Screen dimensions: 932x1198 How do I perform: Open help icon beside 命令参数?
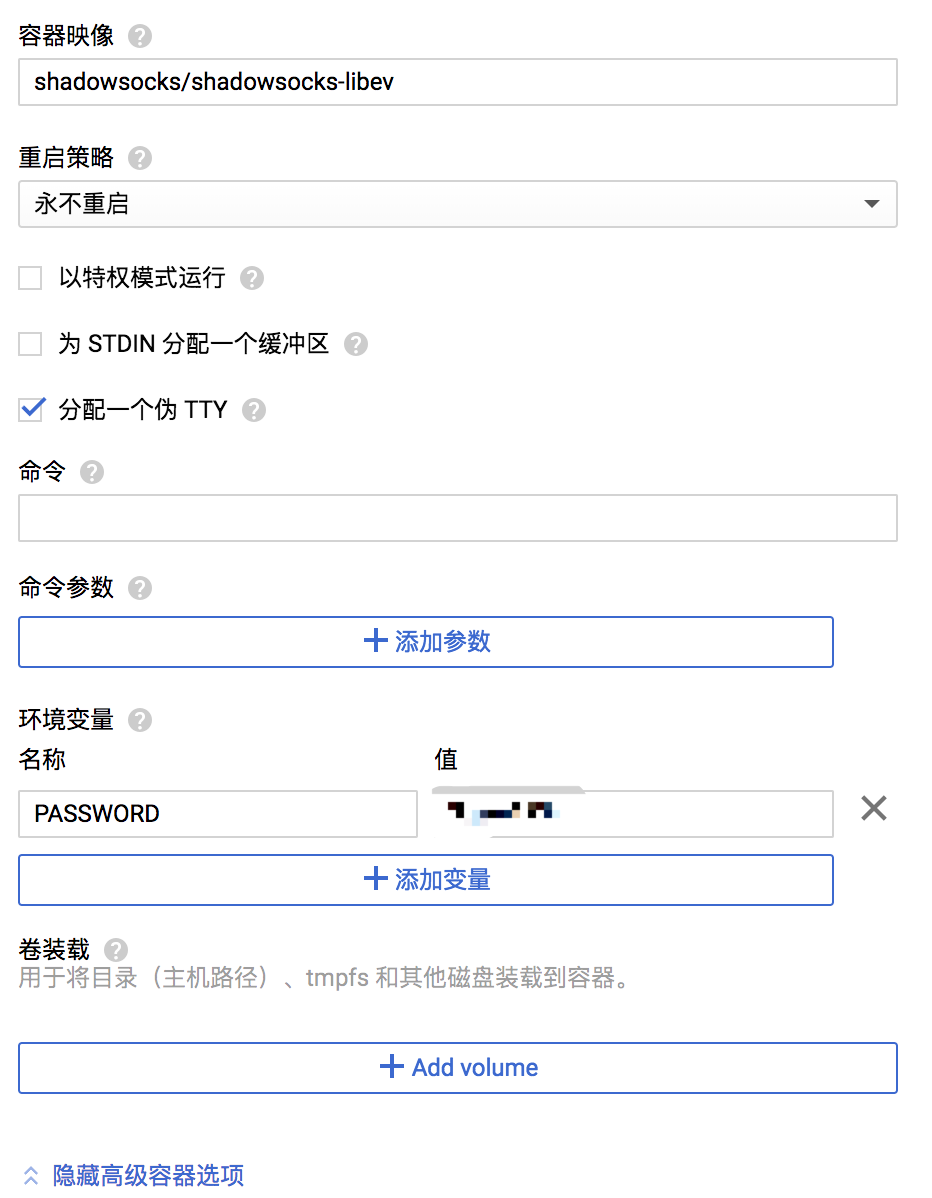point(140,588)
